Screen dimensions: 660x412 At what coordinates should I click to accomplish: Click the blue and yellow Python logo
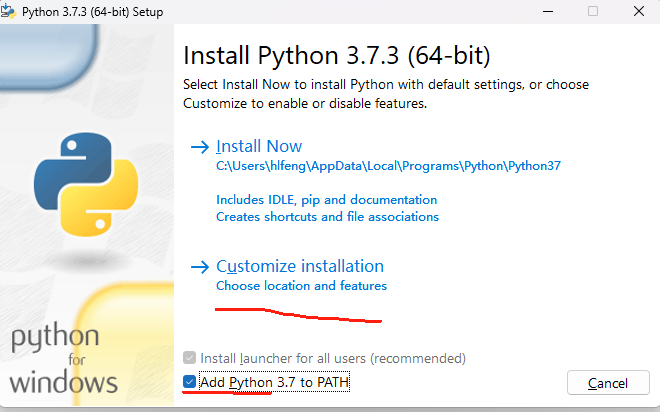86,184
